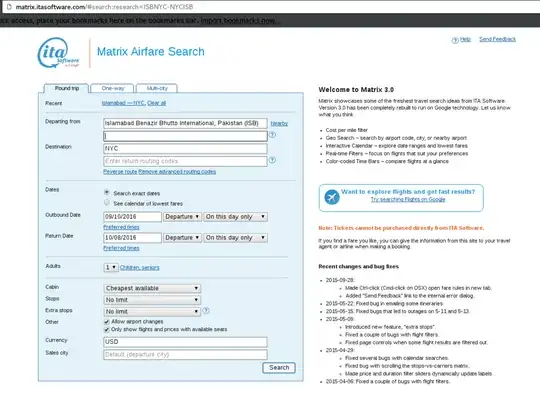The width and height of the screenshot is (540, 393).
Task: Open the Stops No limit dropdown
Action: click(152, 300)
